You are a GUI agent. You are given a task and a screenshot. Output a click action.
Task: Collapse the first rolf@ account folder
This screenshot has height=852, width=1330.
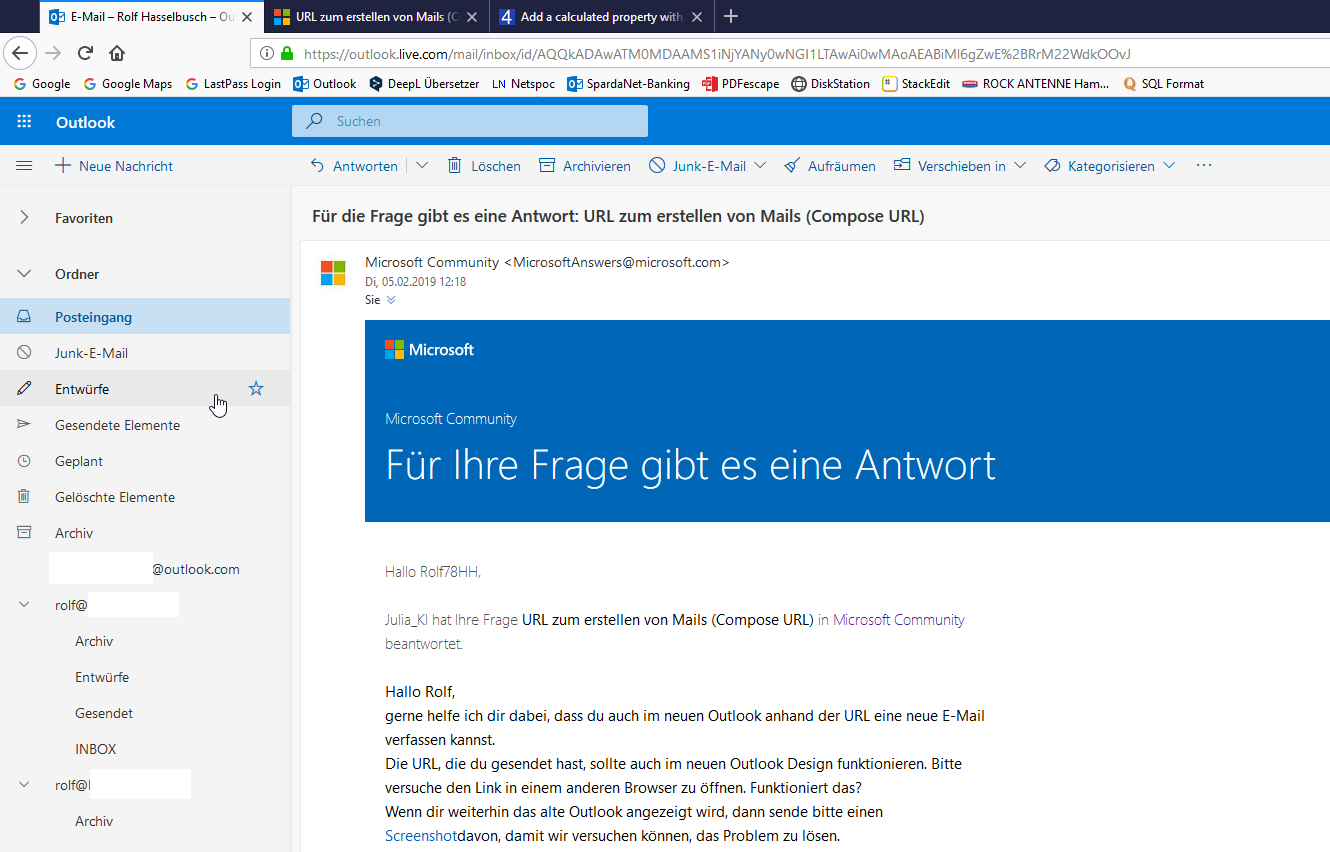pyautogui.click(x=24, y=605)
